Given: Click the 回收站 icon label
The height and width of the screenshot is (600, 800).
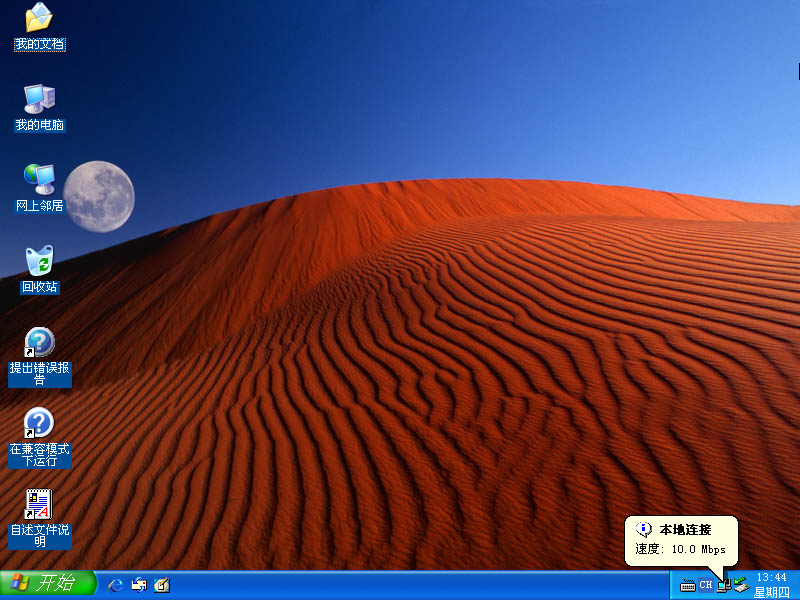Looking at the screenshot, I should [x=39, y=287].
